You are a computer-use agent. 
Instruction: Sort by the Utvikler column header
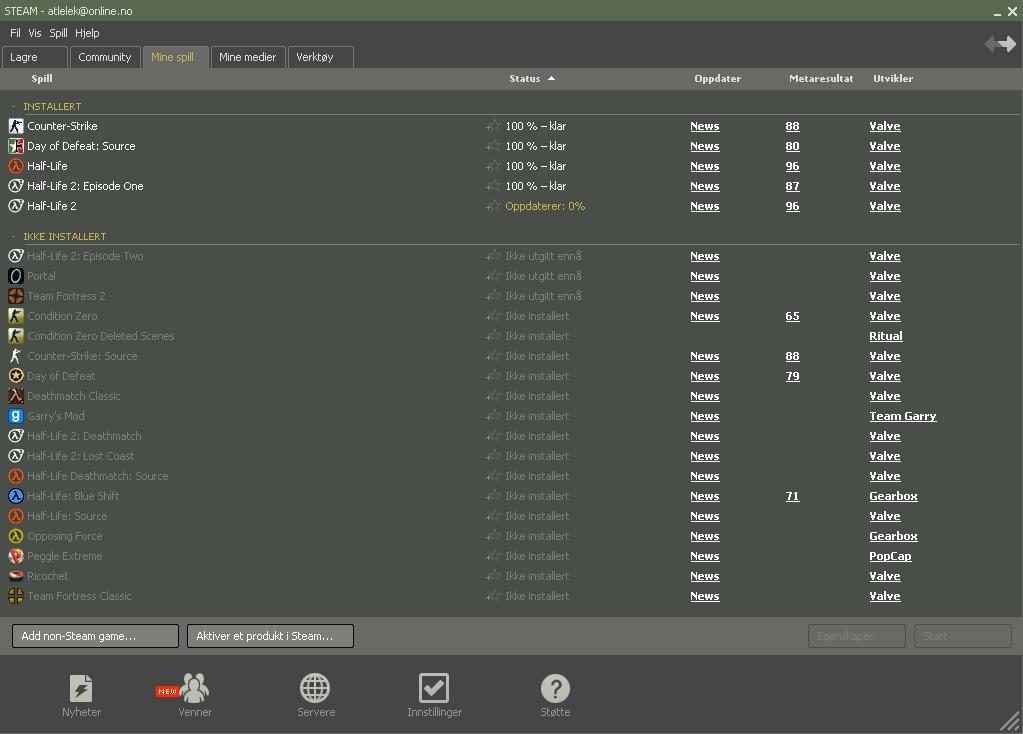point(893,78)
